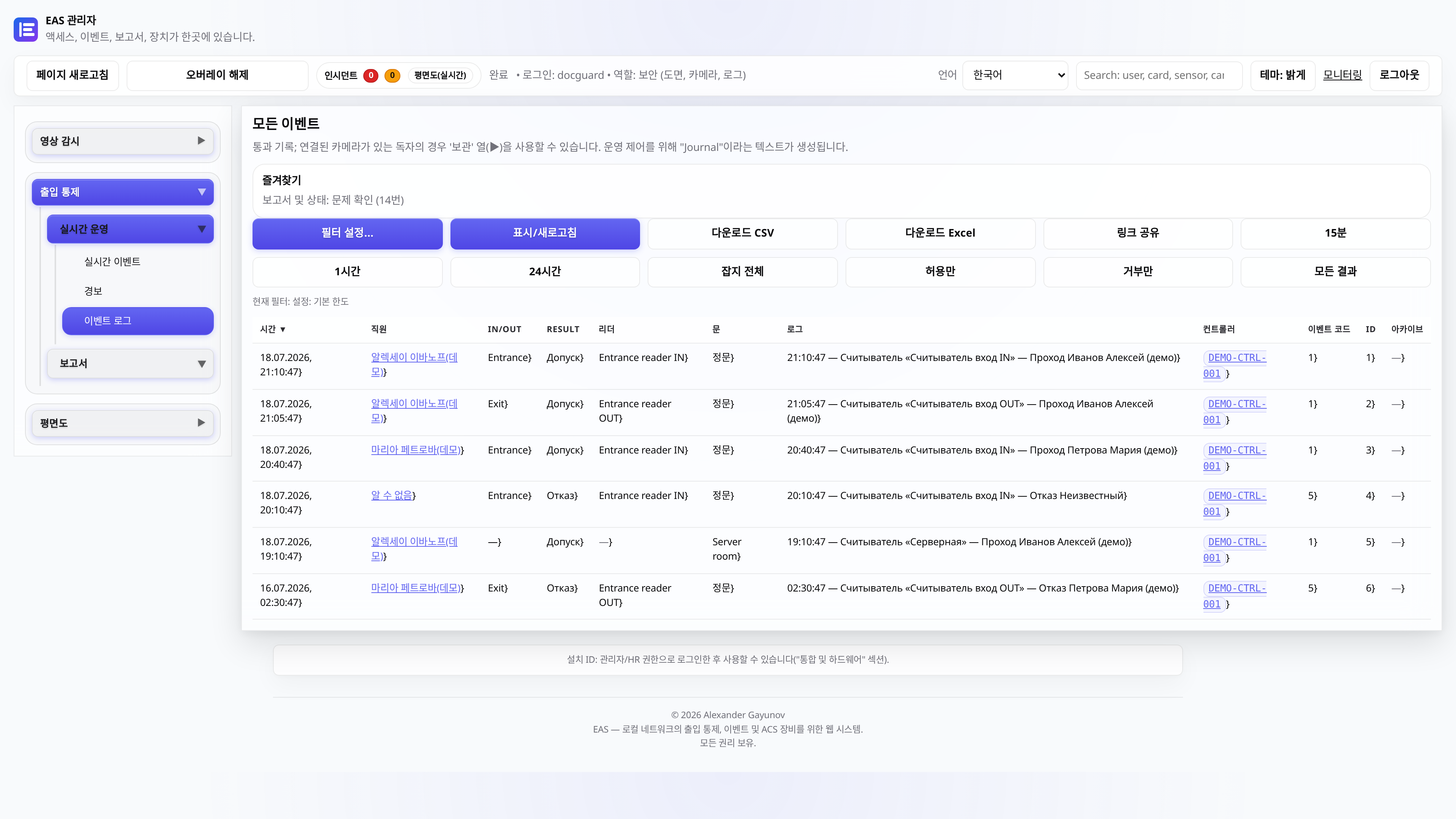This screenshot has width=1456, height=819.
Task: Click the EAS app logo icon
Action: coord(25,29)
